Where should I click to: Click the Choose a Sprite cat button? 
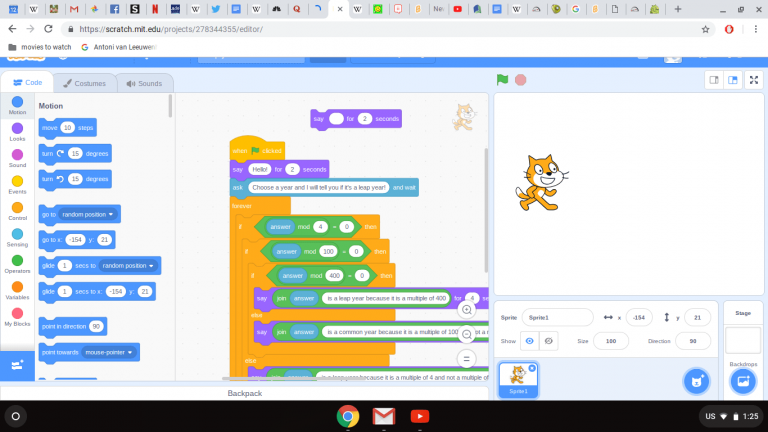tap(695, 380)
